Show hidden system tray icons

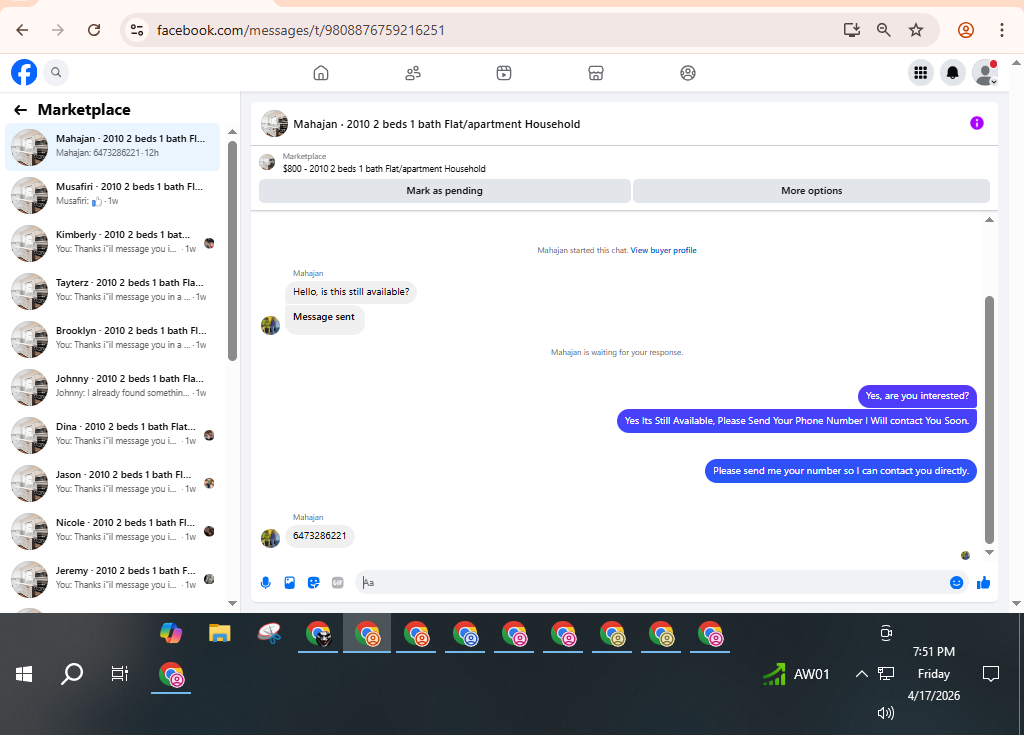(861, 674)
